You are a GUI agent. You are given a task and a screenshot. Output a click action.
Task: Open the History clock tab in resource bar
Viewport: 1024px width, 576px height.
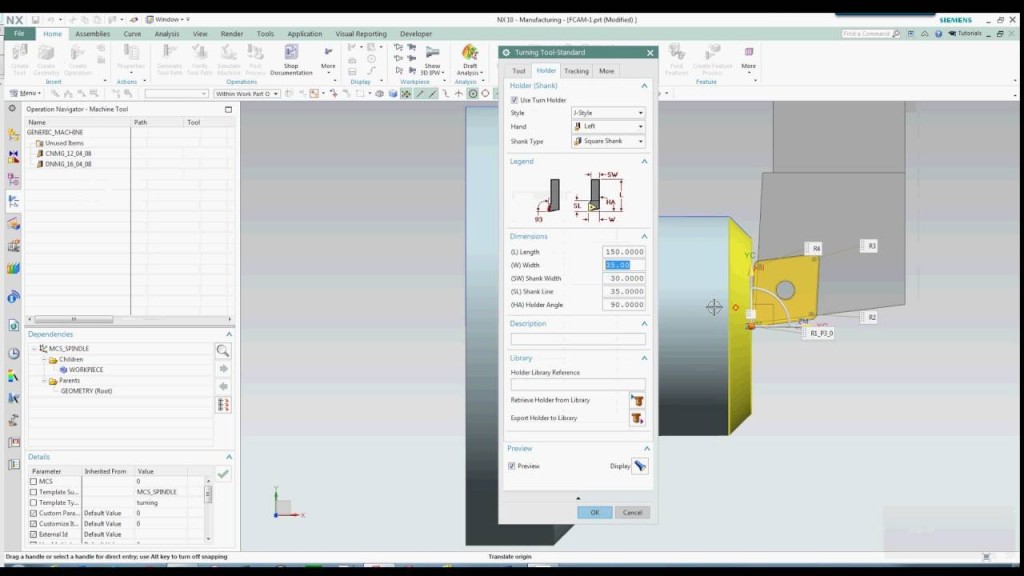coord(13,353)
